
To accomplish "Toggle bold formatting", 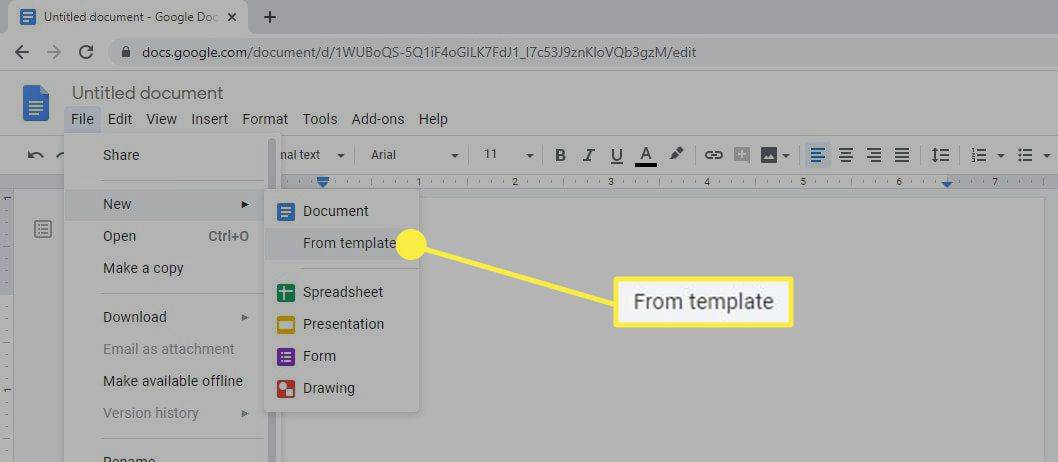I will click(560, 155).
